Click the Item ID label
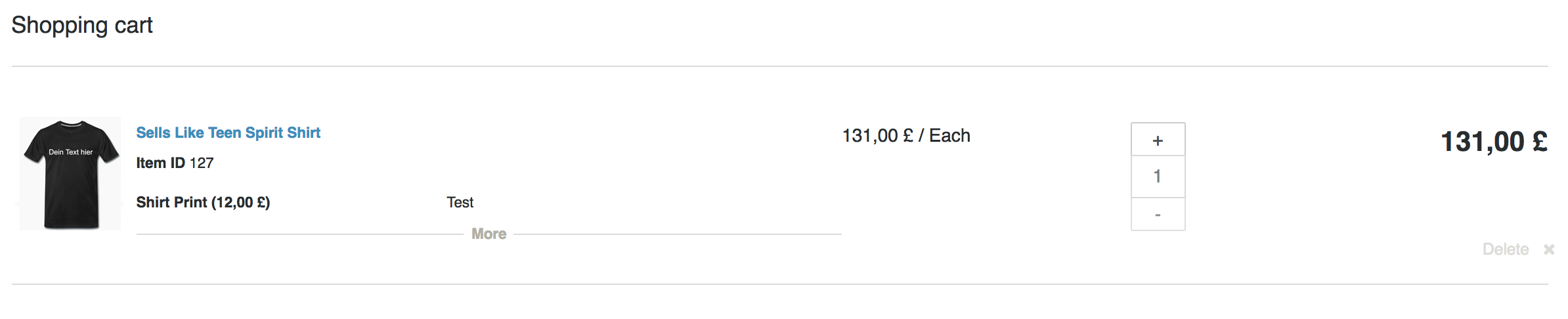 click(160, 163)
